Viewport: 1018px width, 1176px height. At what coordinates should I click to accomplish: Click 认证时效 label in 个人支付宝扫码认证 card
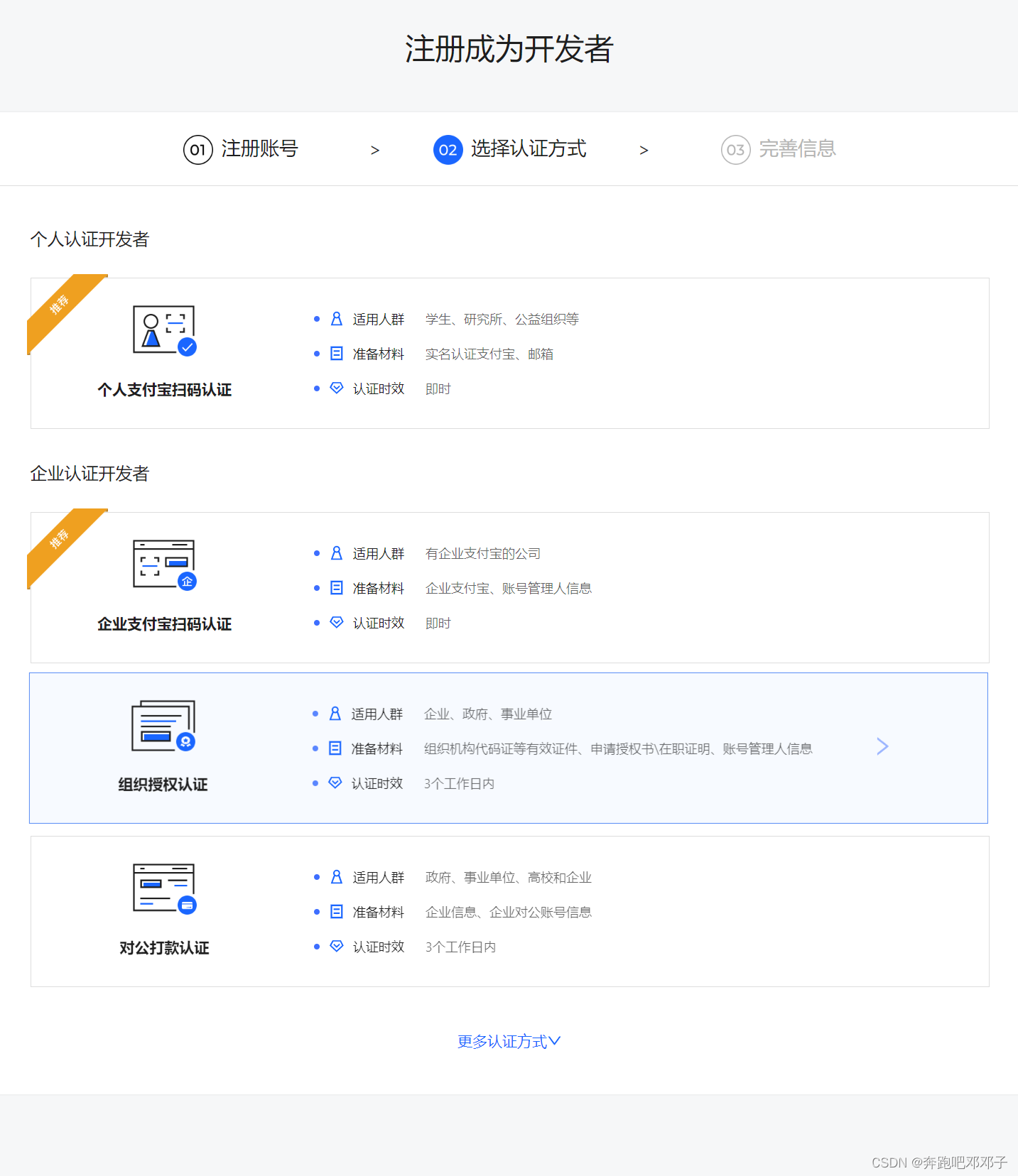pyautogui.click(x=379, y=389)
